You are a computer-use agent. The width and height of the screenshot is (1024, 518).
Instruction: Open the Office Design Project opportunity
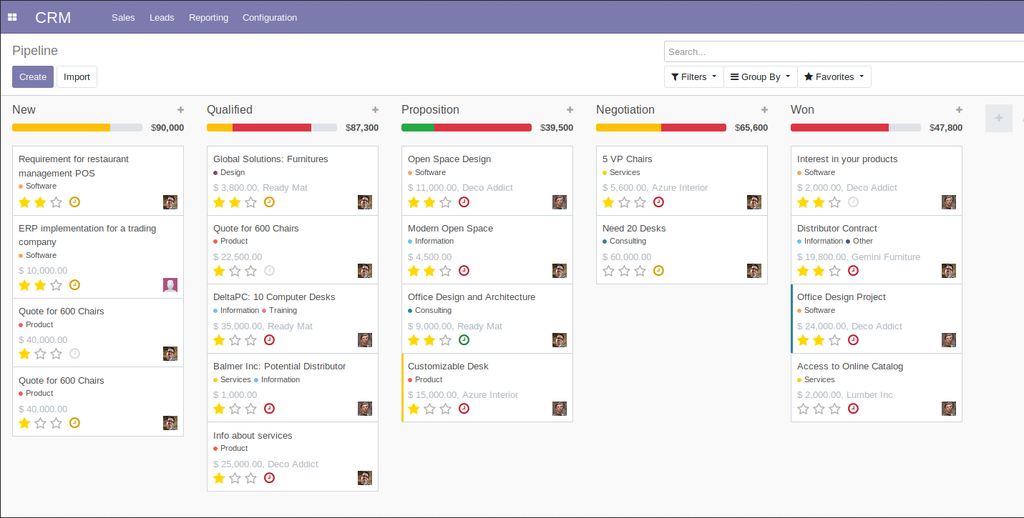coord(876,319)
